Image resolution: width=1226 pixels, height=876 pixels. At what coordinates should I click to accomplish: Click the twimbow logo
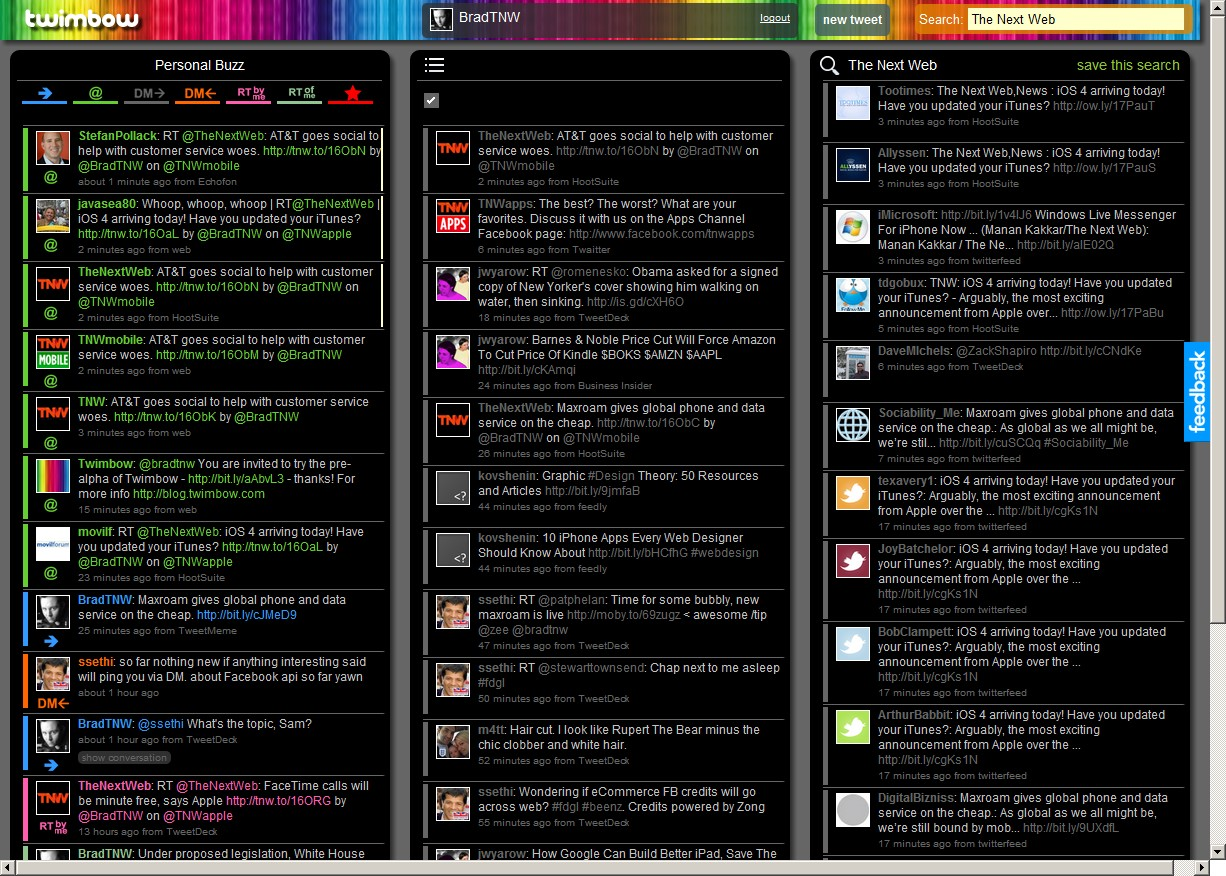click(x=80, y=19)
